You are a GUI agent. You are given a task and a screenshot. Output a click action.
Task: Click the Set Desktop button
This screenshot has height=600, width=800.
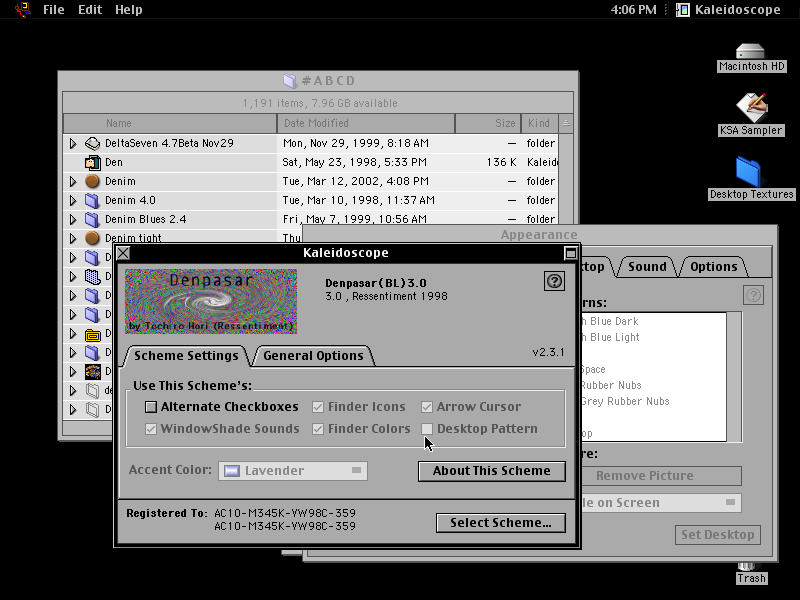click(x=718, y=535)
